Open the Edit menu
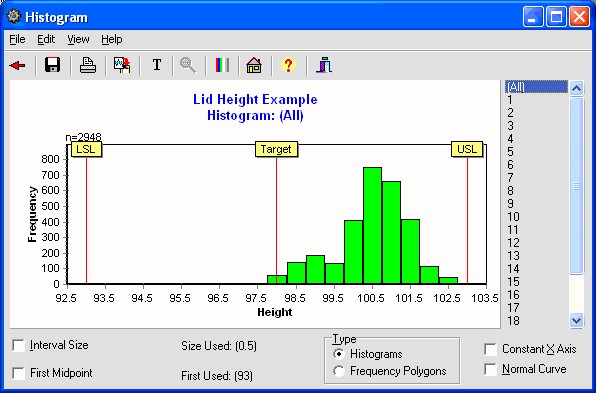Screen dimensions: 596x393 tap(46, 39)
